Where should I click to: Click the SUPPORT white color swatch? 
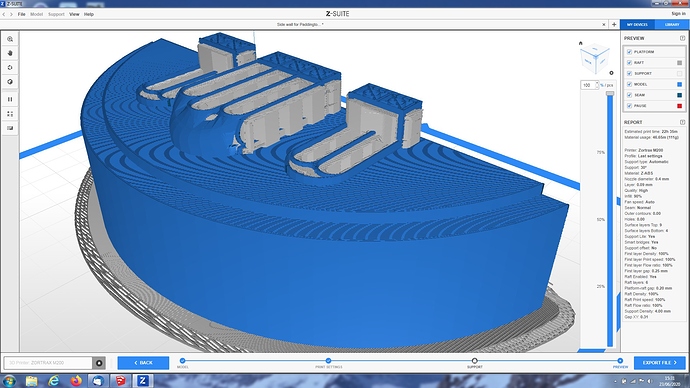[679, 73]
